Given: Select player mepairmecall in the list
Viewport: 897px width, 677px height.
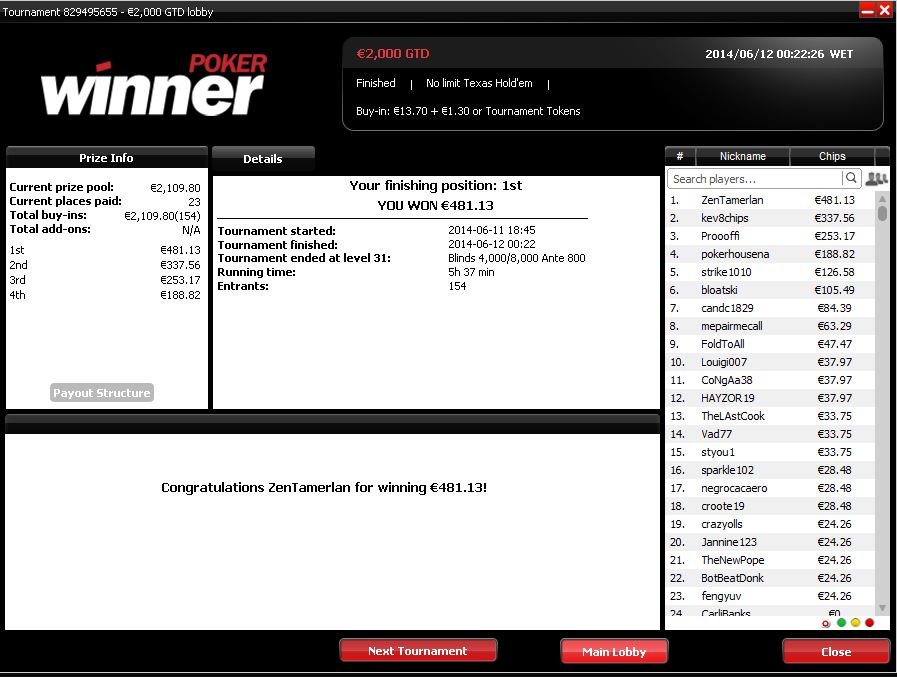Looking at the screenshot, I should coord(771,326).
